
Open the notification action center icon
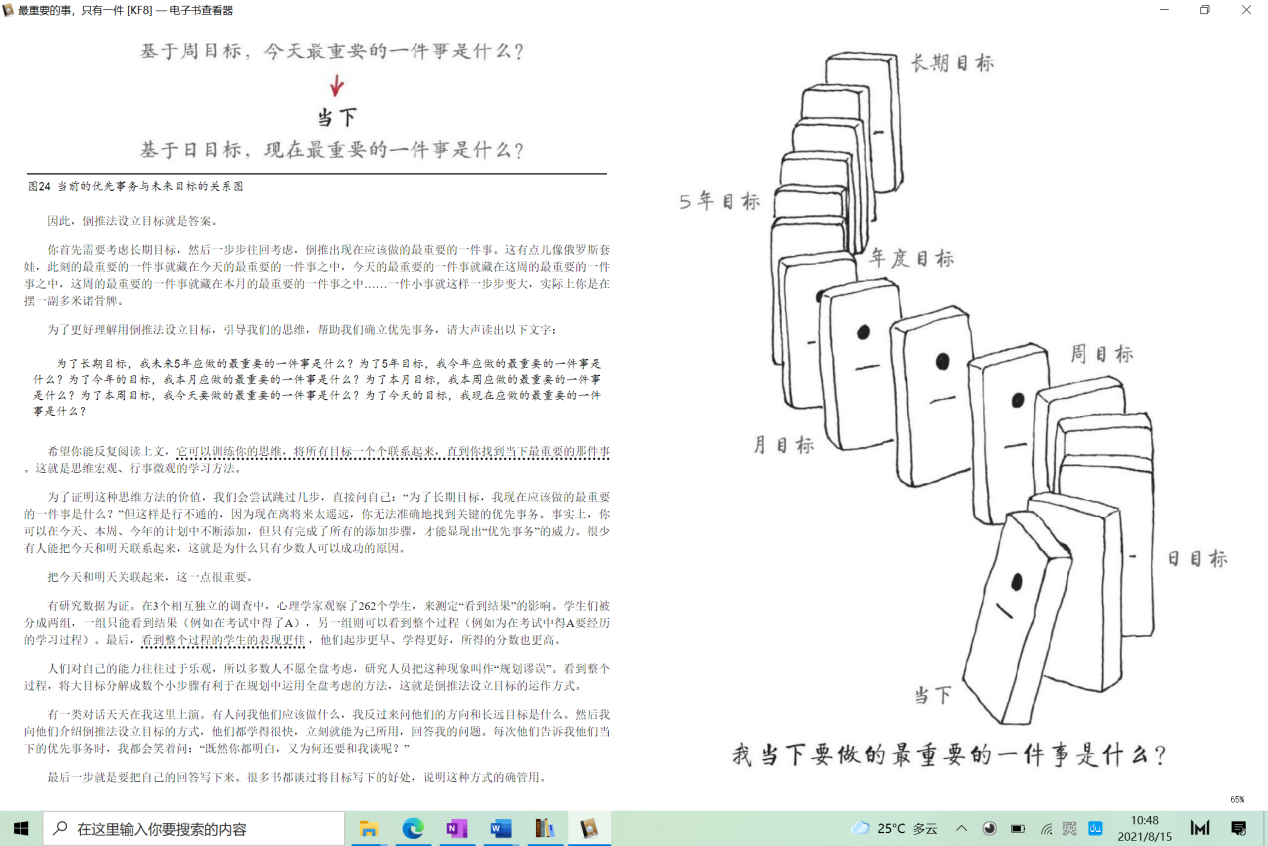click(x=1239, y=828)
